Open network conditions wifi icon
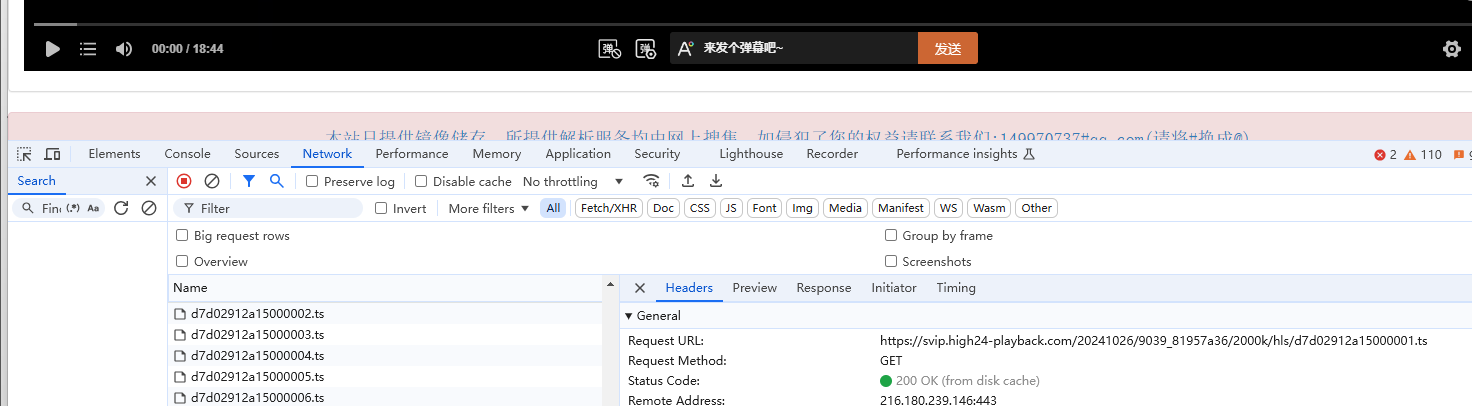This screenshot has height=406, width=1472. point(651,181)
